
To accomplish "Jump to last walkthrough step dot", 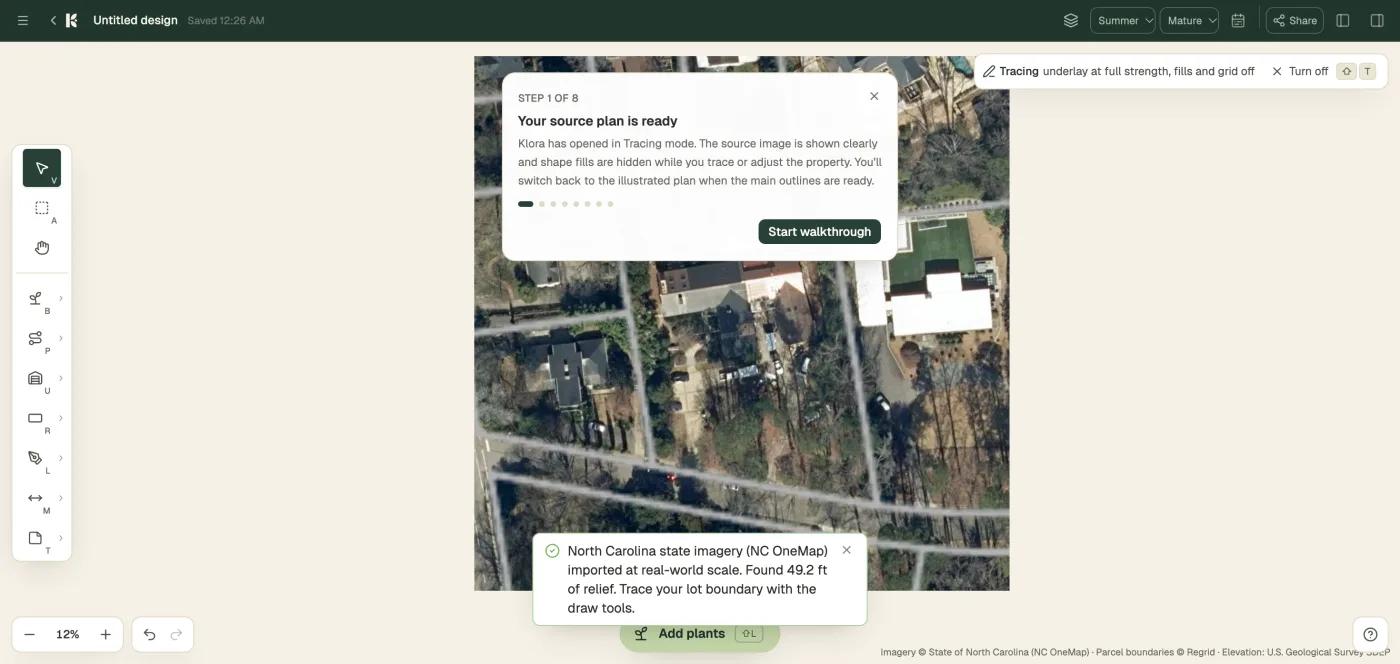I will coord(610,204).
